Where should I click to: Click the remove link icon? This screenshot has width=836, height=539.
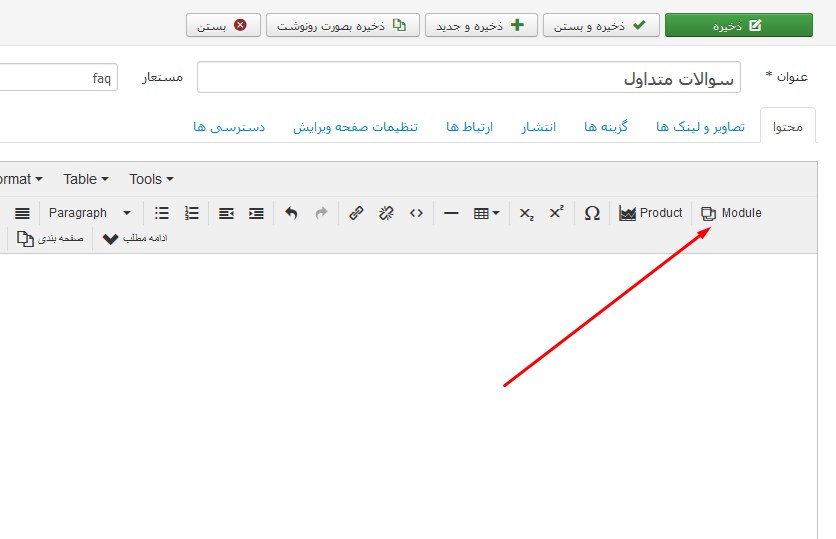pos(386,213)
